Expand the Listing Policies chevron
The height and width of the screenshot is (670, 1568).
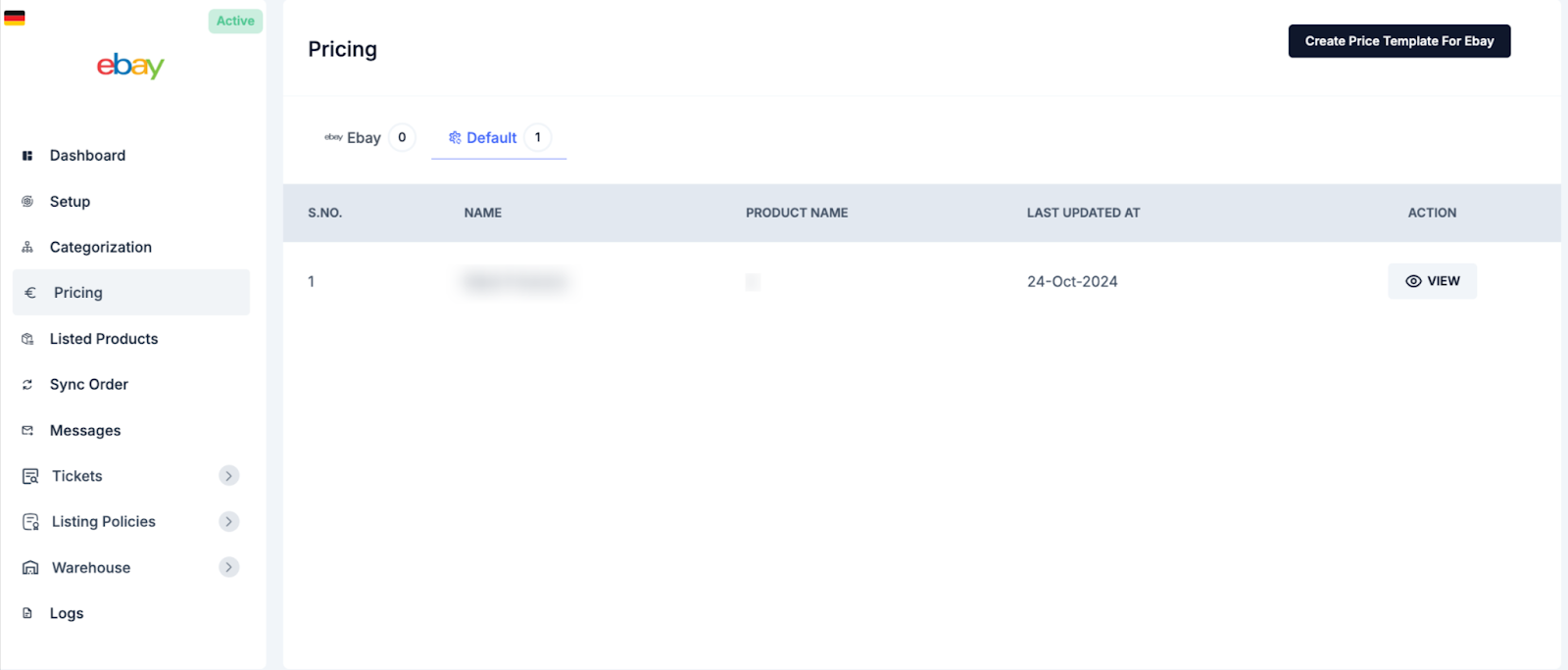(228, 521)
